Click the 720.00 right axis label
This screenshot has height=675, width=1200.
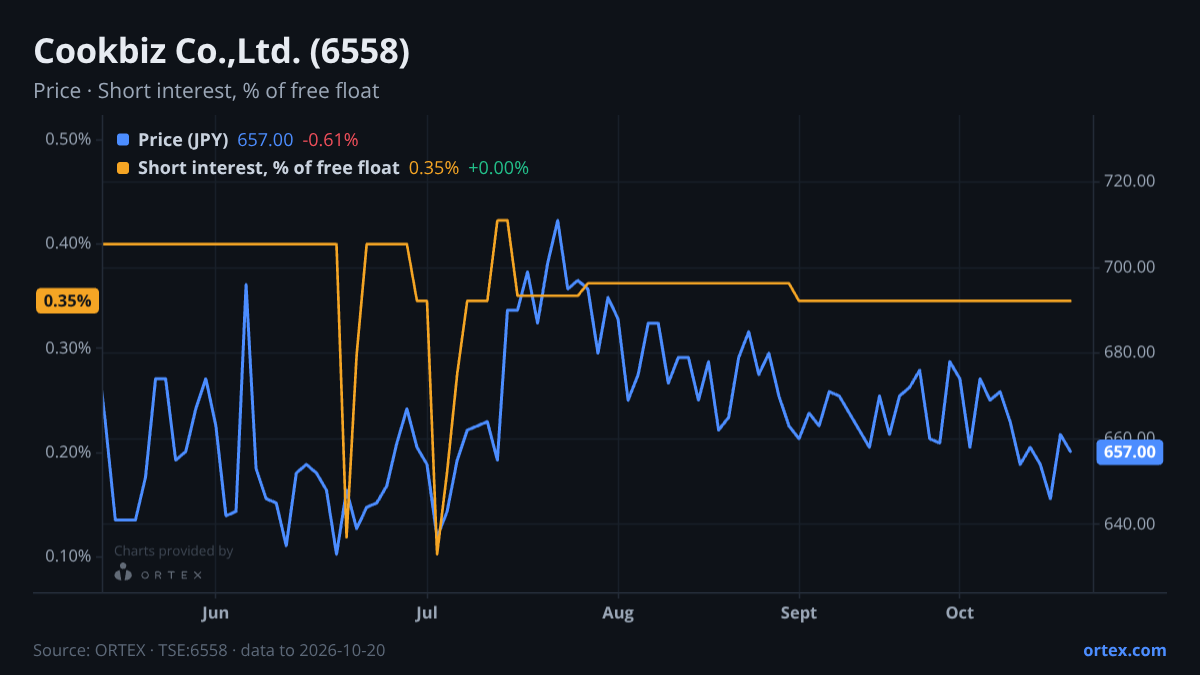coord(1130,181)
